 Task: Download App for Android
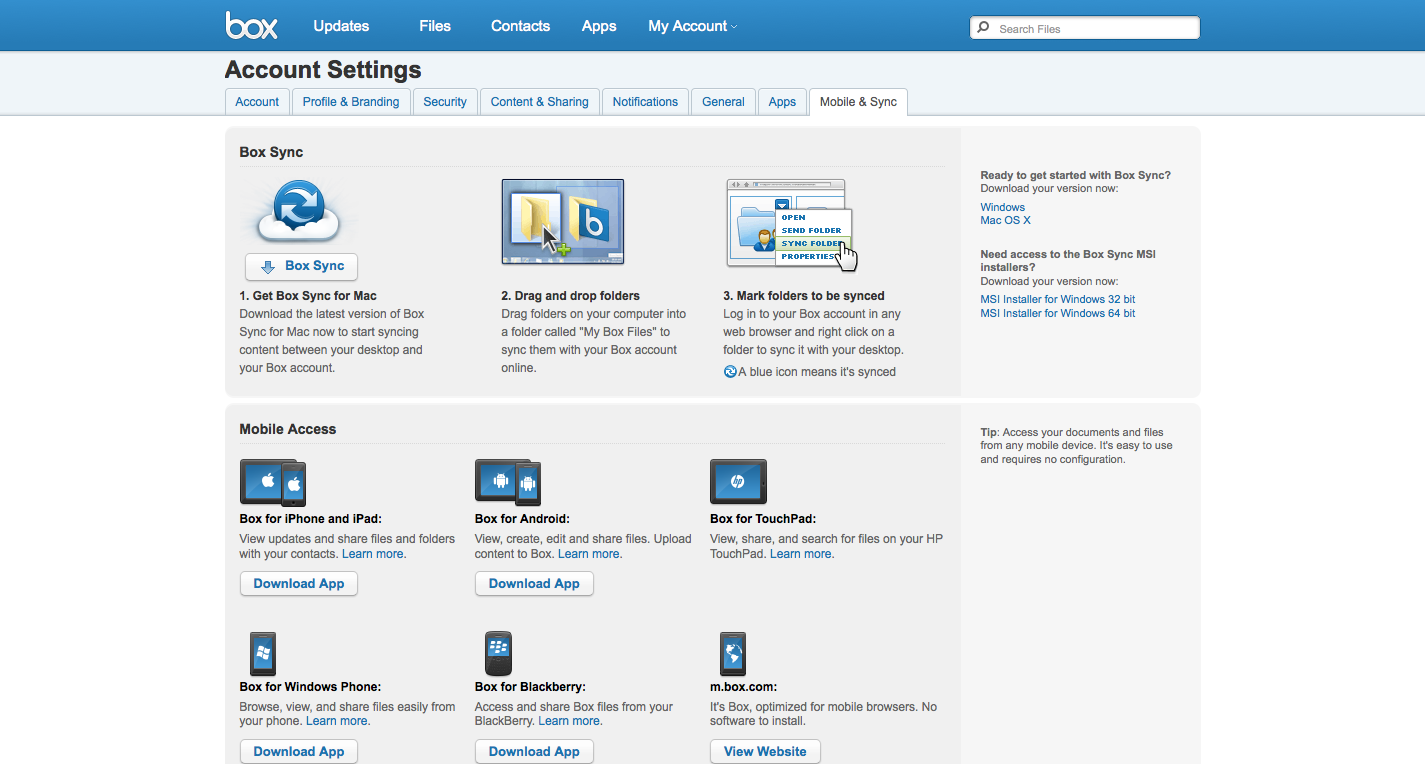point(534,584)
